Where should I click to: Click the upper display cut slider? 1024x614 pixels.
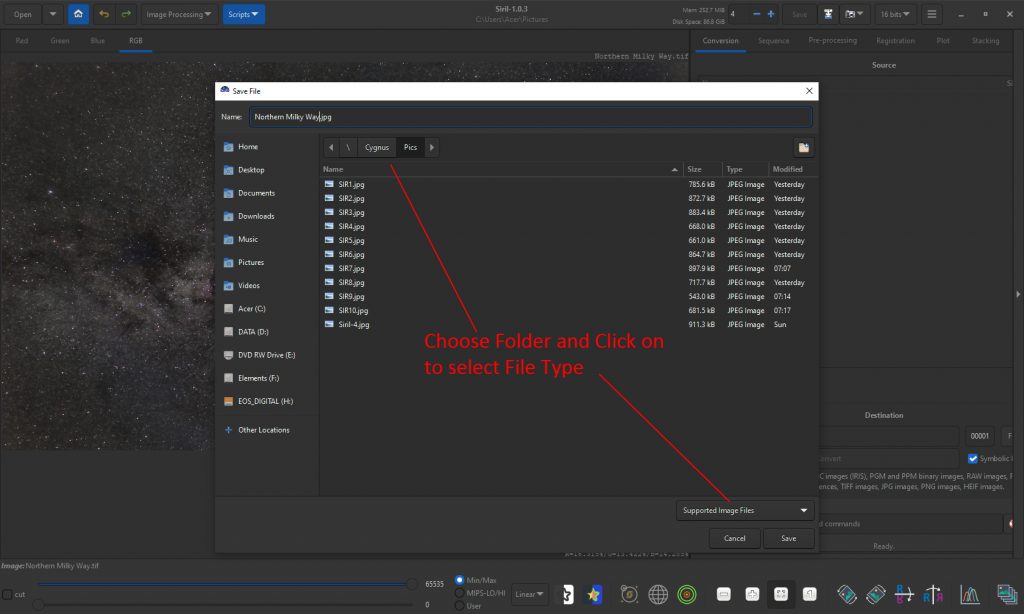point(225,584)
